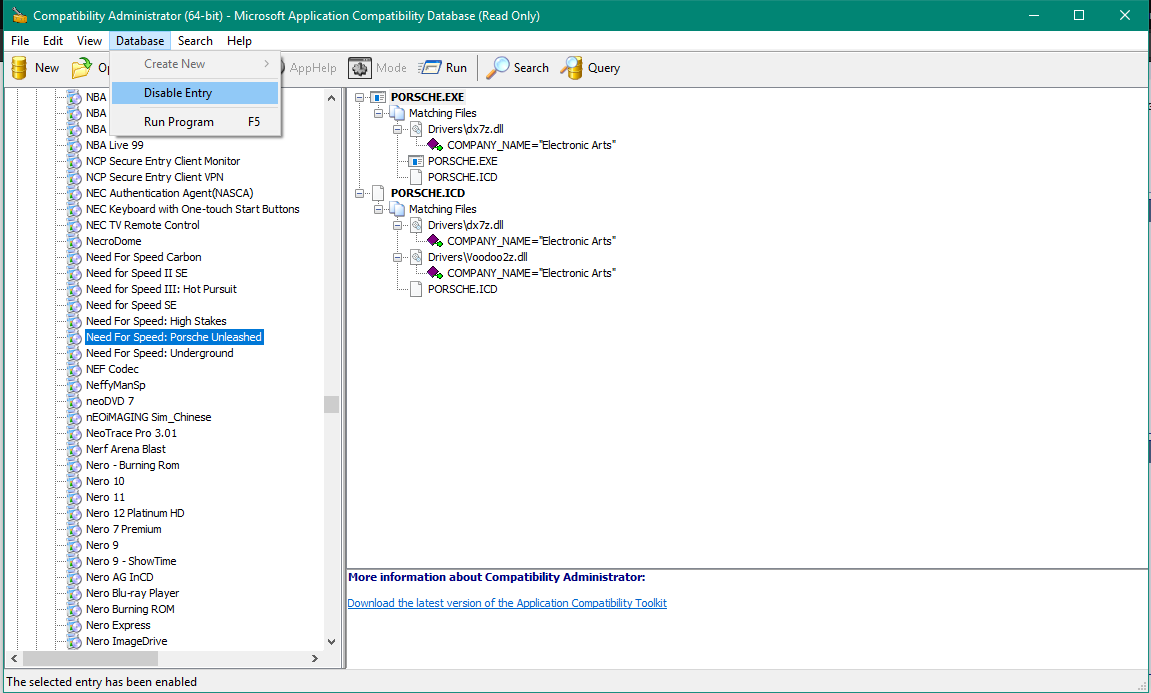1151x693 pixels.
Task: Click the scroll down arrow of application list
Action: pos(331,642)
